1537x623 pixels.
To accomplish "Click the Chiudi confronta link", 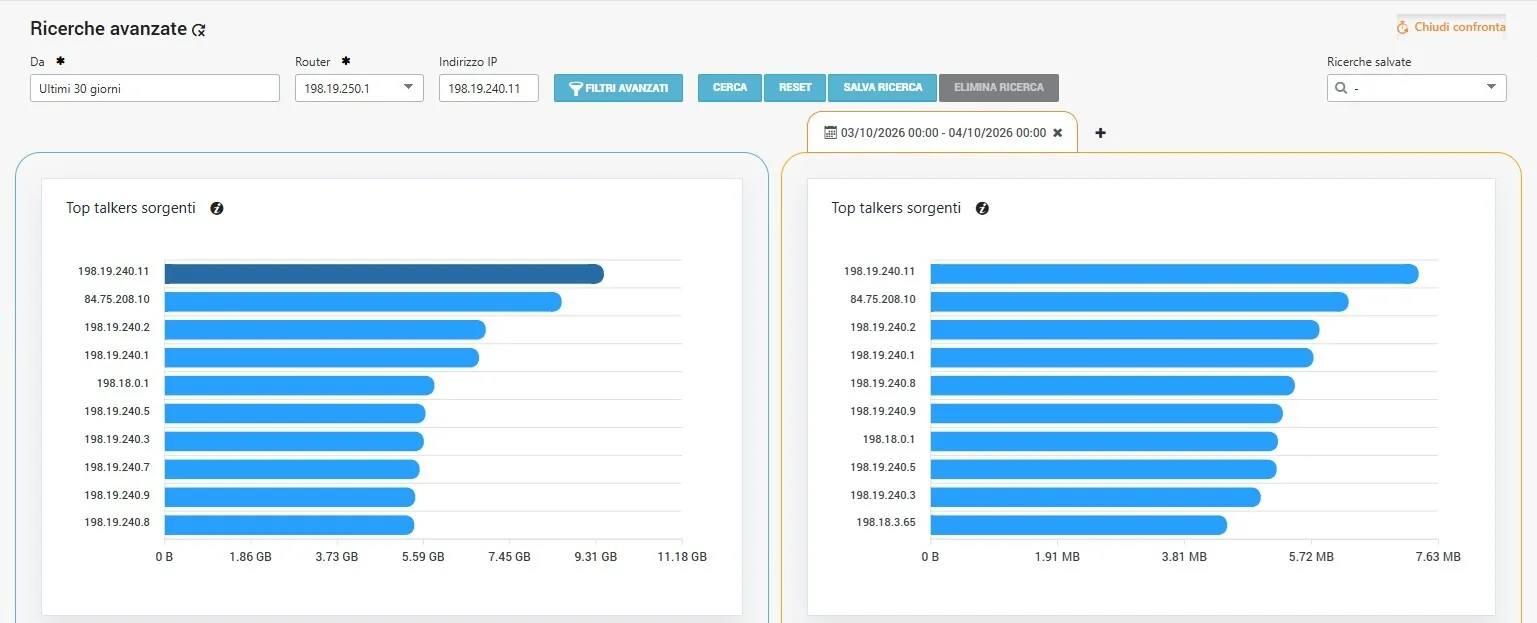I will click(1459, 27).
